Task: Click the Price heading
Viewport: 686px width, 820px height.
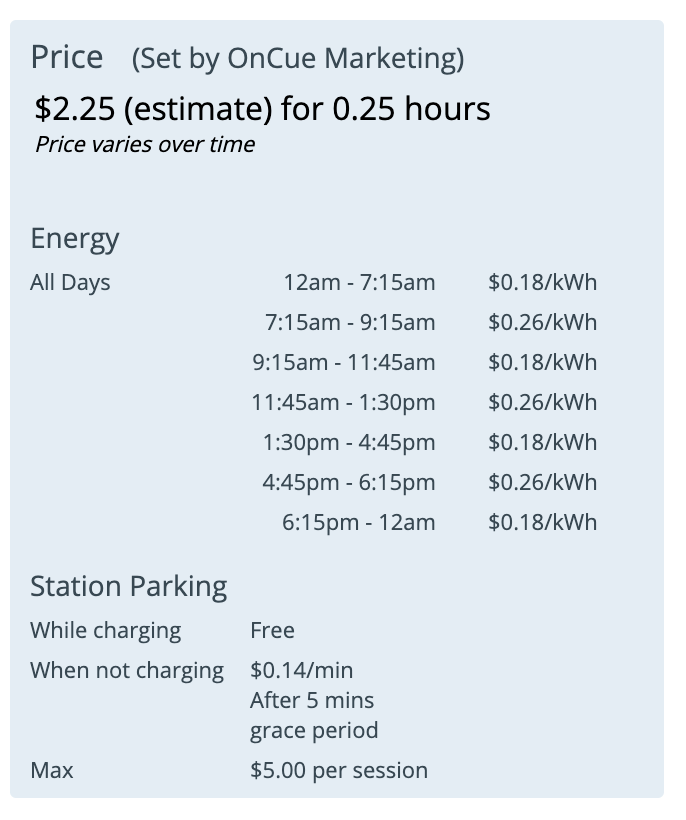Action: 67,57
